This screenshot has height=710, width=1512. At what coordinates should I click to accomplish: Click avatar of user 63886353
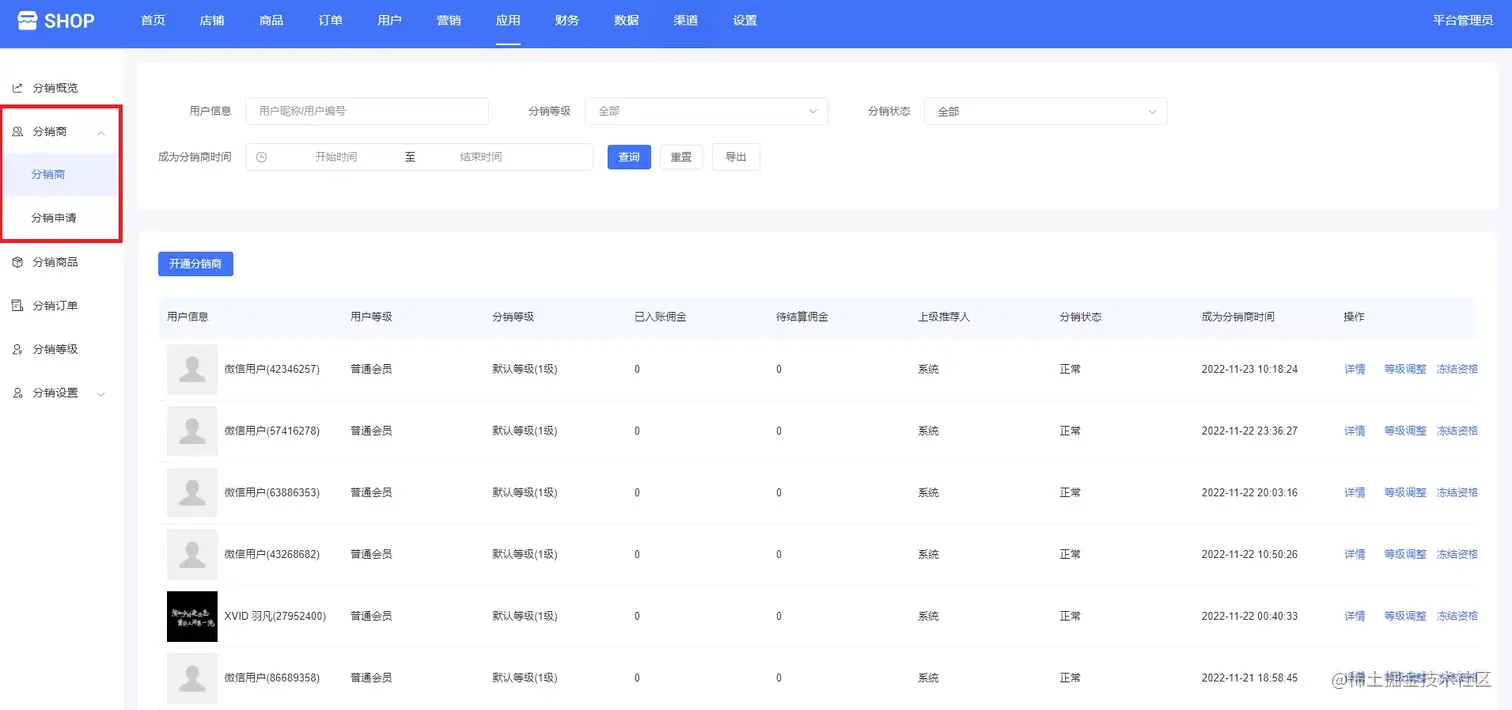click(192, 493)
